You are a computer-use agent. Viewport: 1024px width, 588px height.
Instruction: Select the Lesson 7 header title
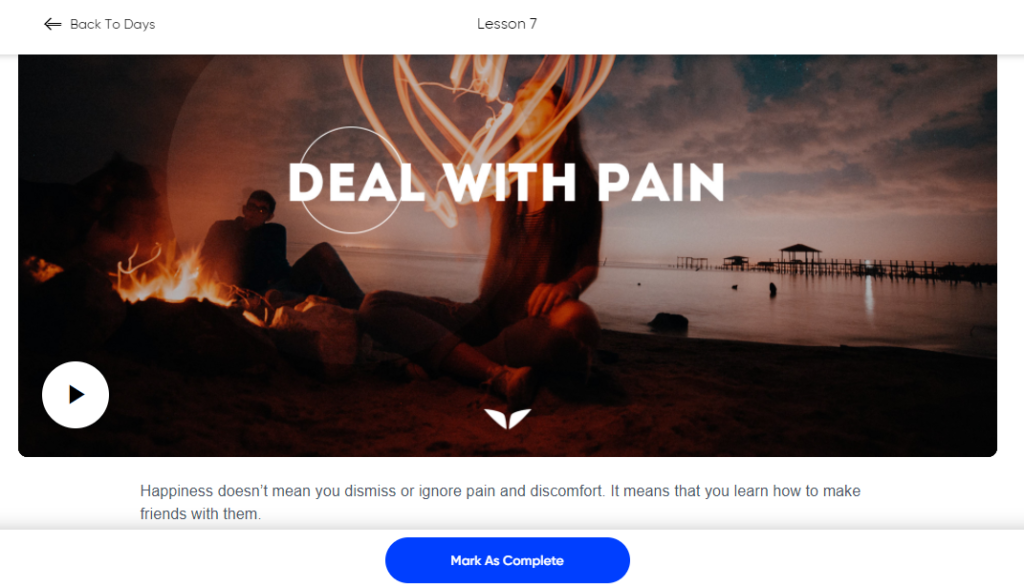tap(507, 24)
